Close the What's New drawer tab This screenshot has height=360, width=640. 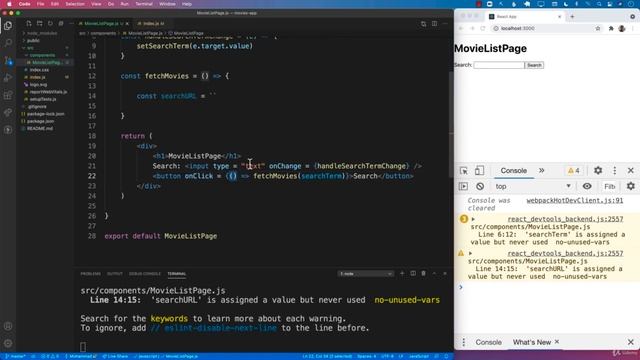coord(557,342)
